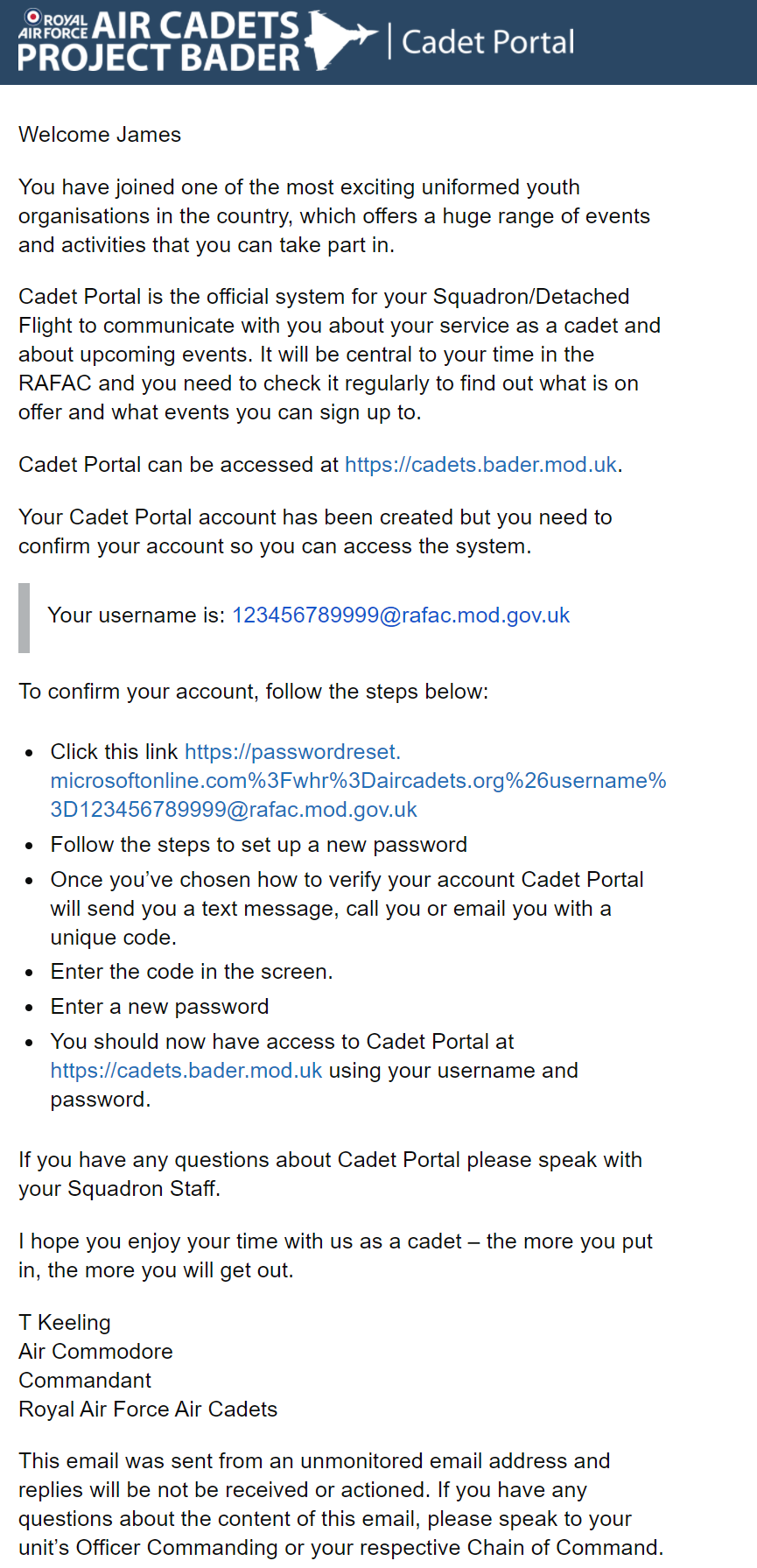Open the passwordreset.microsoftonline.com link
757x1568 pixels.
click(x=358, y=781)
